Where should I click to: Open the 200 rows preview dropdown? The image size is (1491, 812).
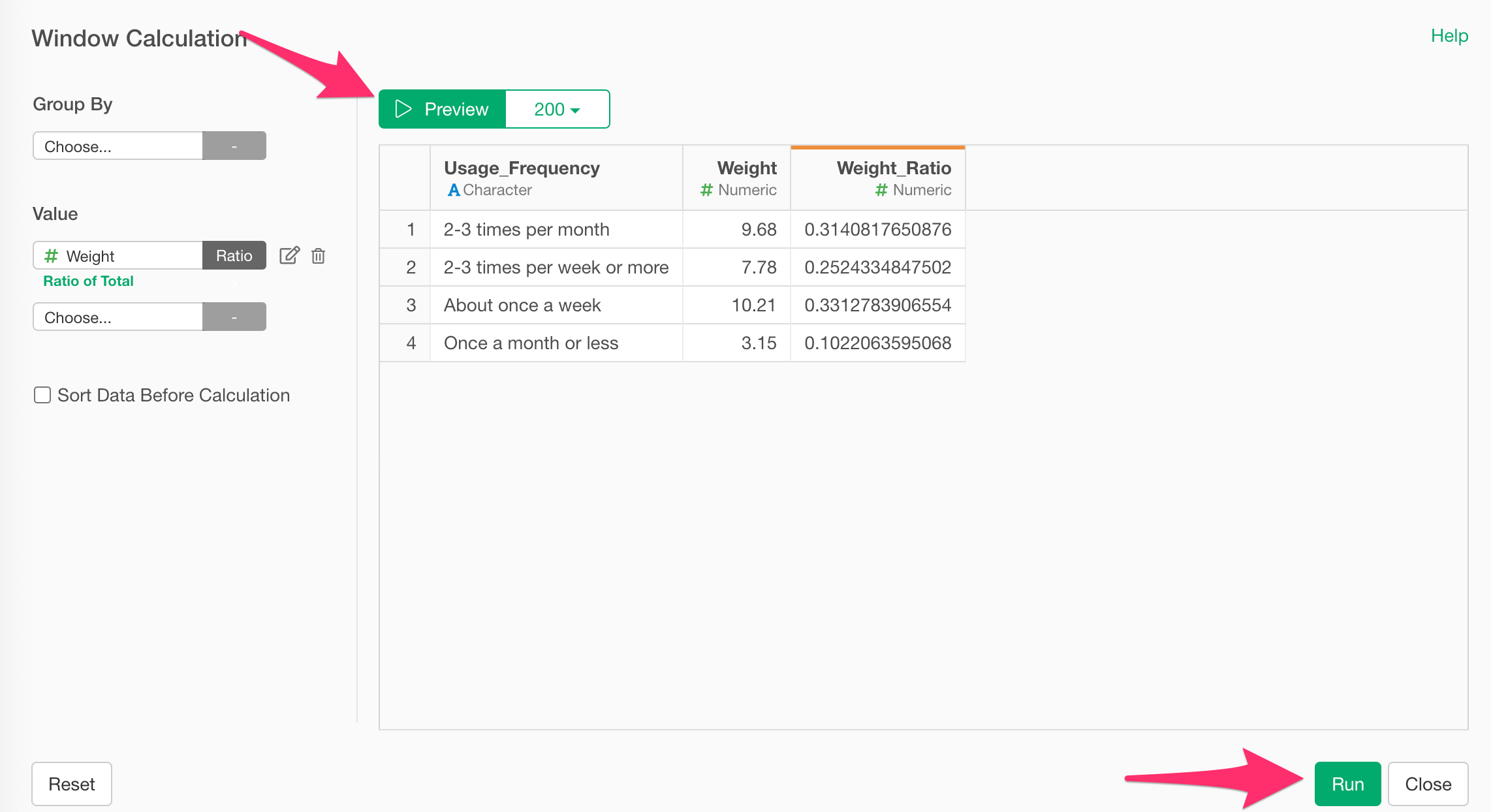point(557,109)
